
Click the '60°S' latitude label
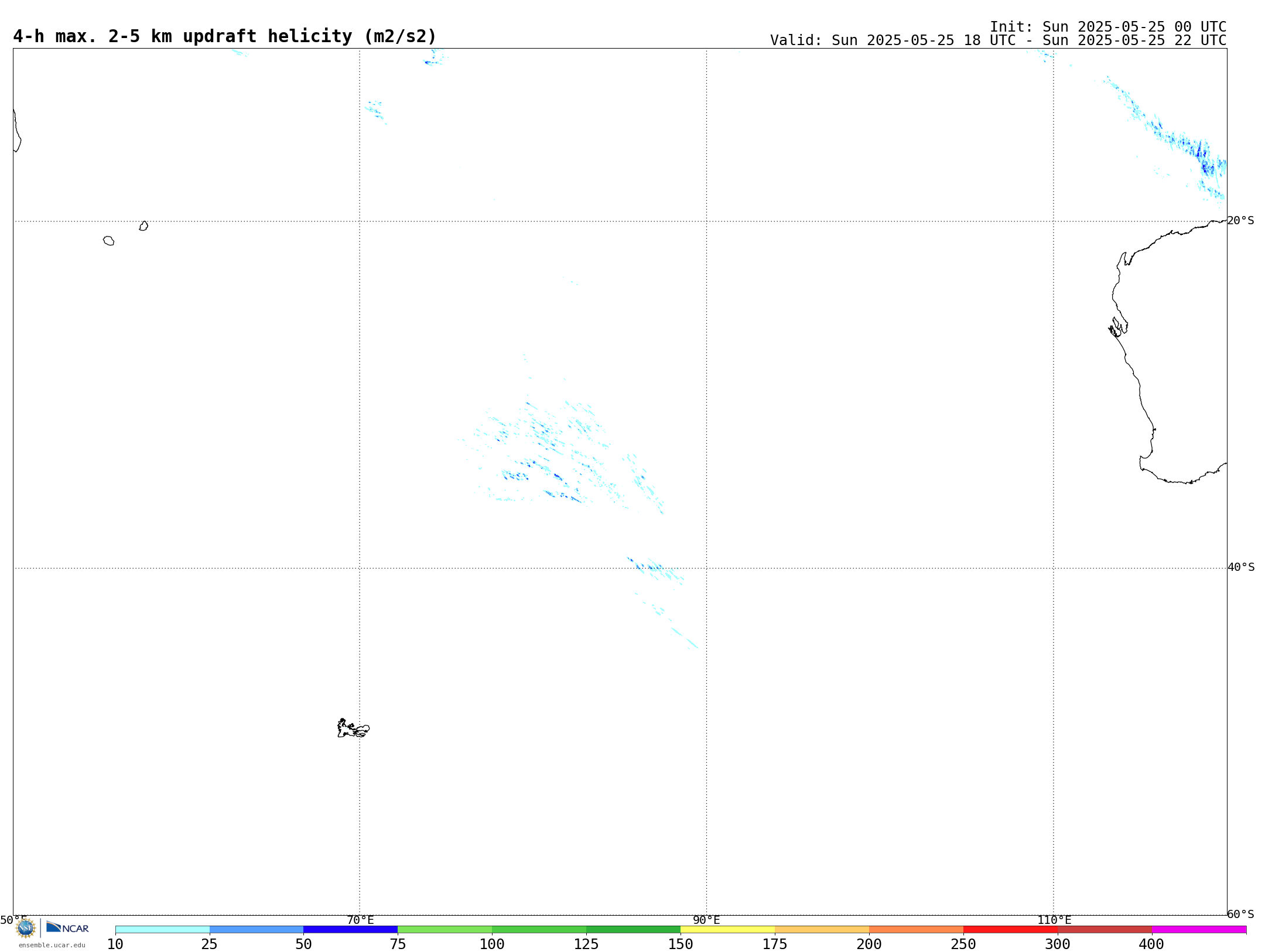pyautogui.click(x=1240, y=914)
